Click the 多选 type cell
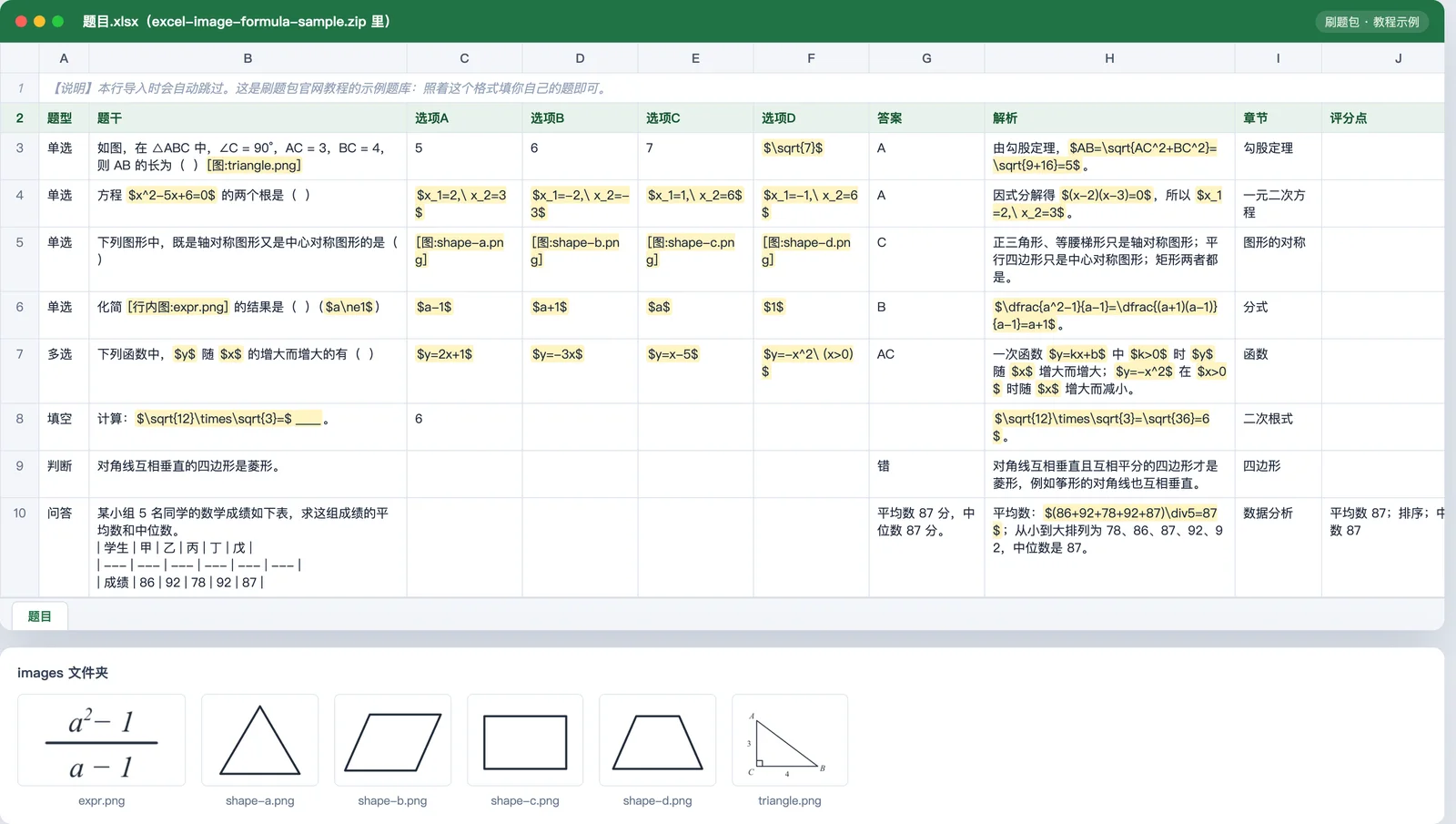Viewport: 1456px width, 824px height. click(x=64, y=371)
